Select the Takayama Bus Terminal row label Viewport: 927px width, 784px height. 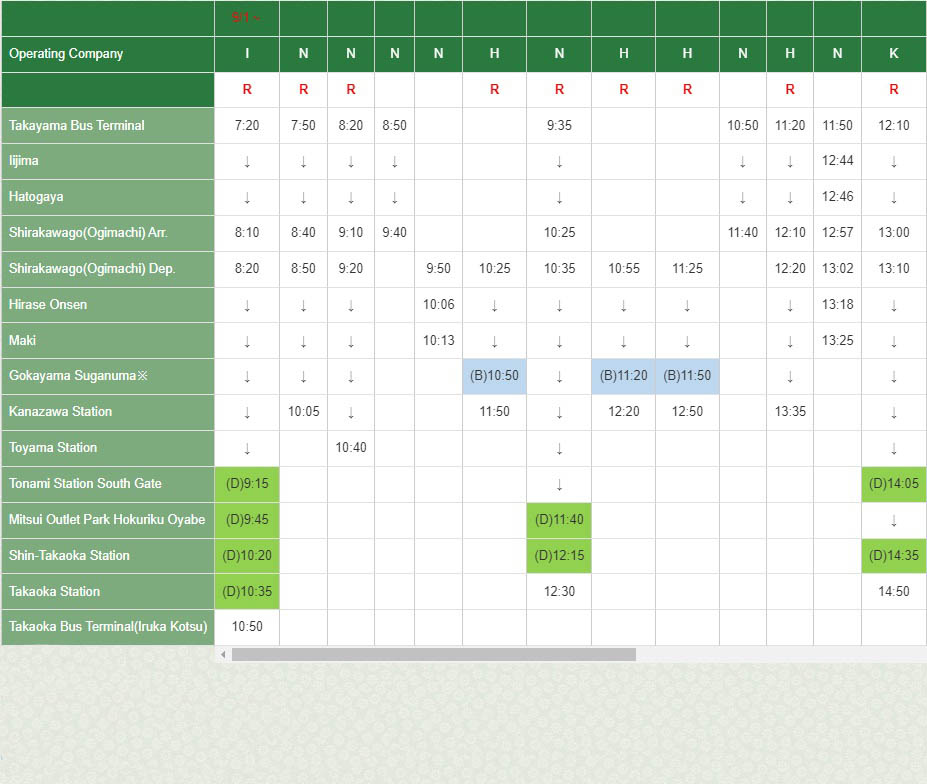tap(107, 126)
